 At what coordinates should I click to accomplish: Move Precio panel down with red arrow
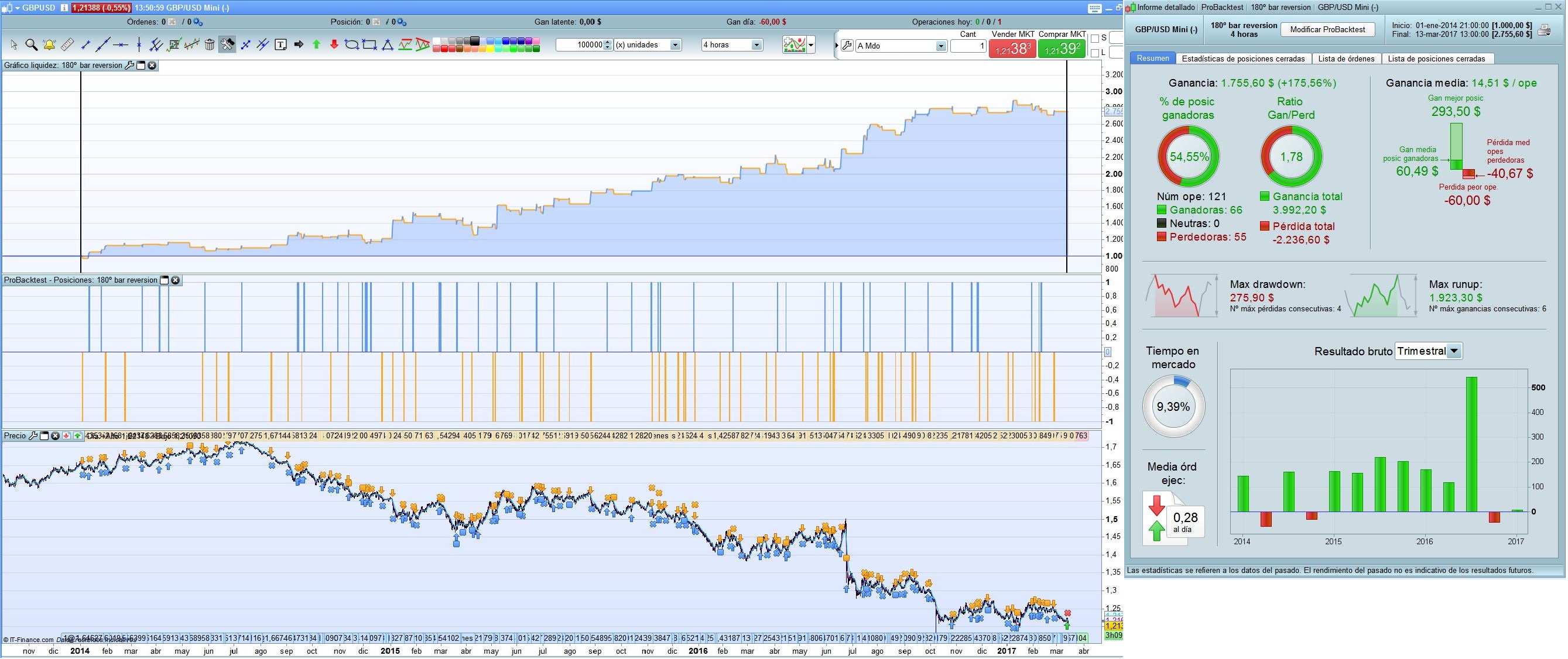66,435
